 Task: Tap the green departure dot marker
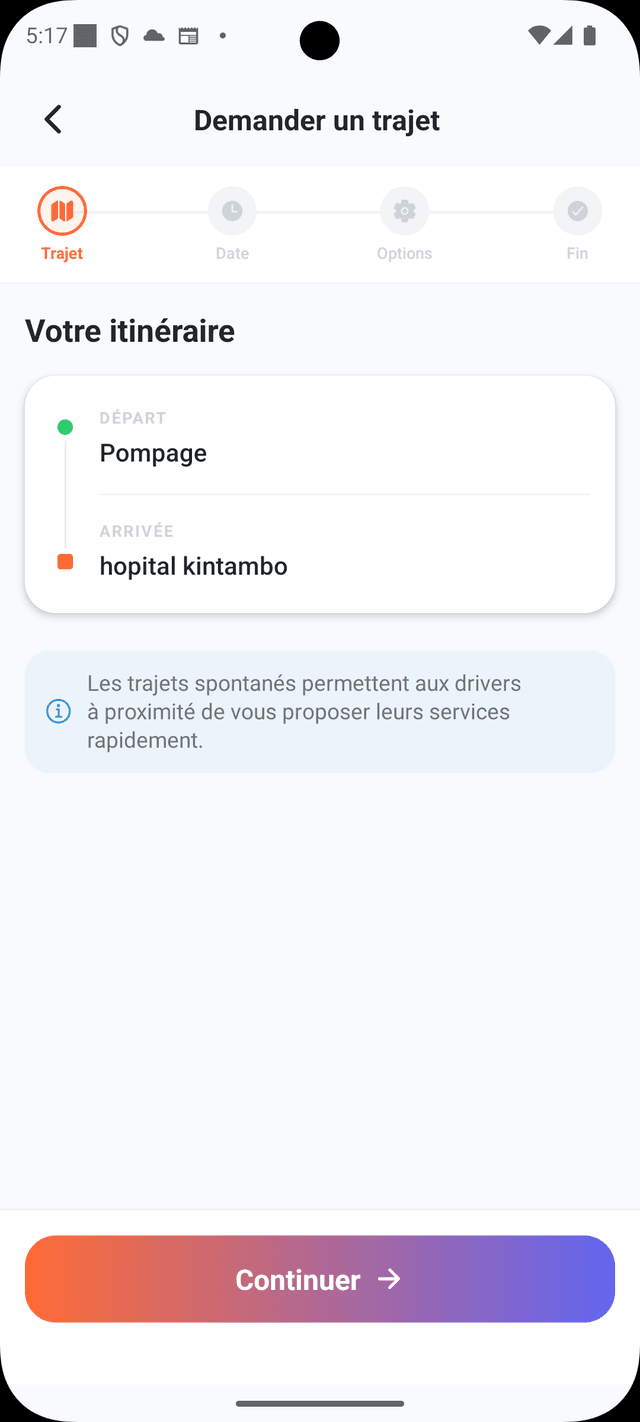click(65, 427)
